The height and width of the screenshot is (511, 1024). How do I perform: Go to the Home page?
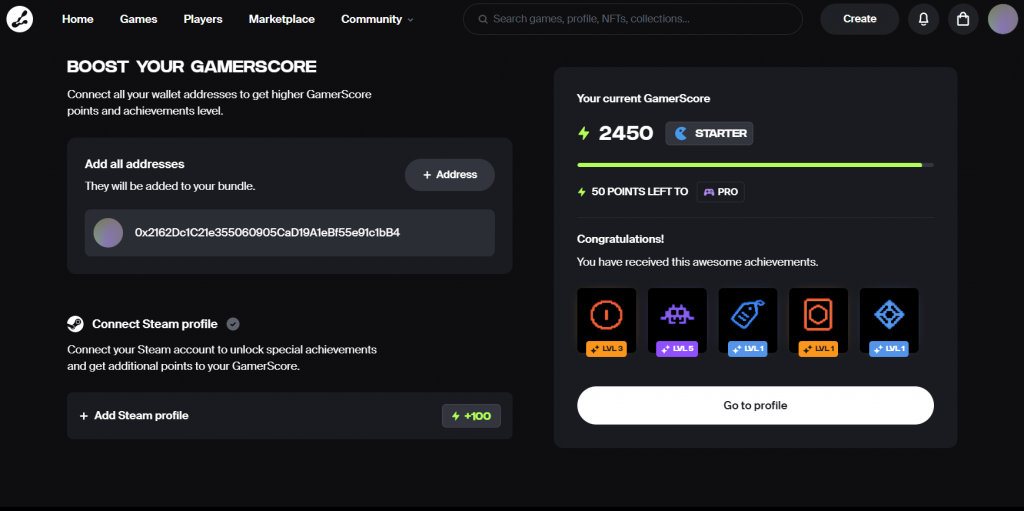pyautogui.click(x=78, y=20)
